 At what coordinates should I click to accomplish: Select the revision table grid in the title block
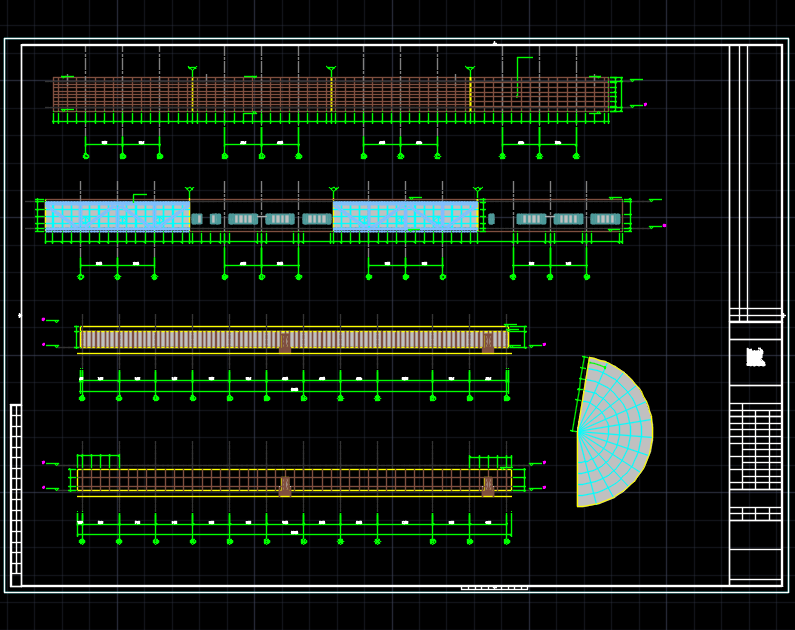pyautogui.click(x=755, y=446)
